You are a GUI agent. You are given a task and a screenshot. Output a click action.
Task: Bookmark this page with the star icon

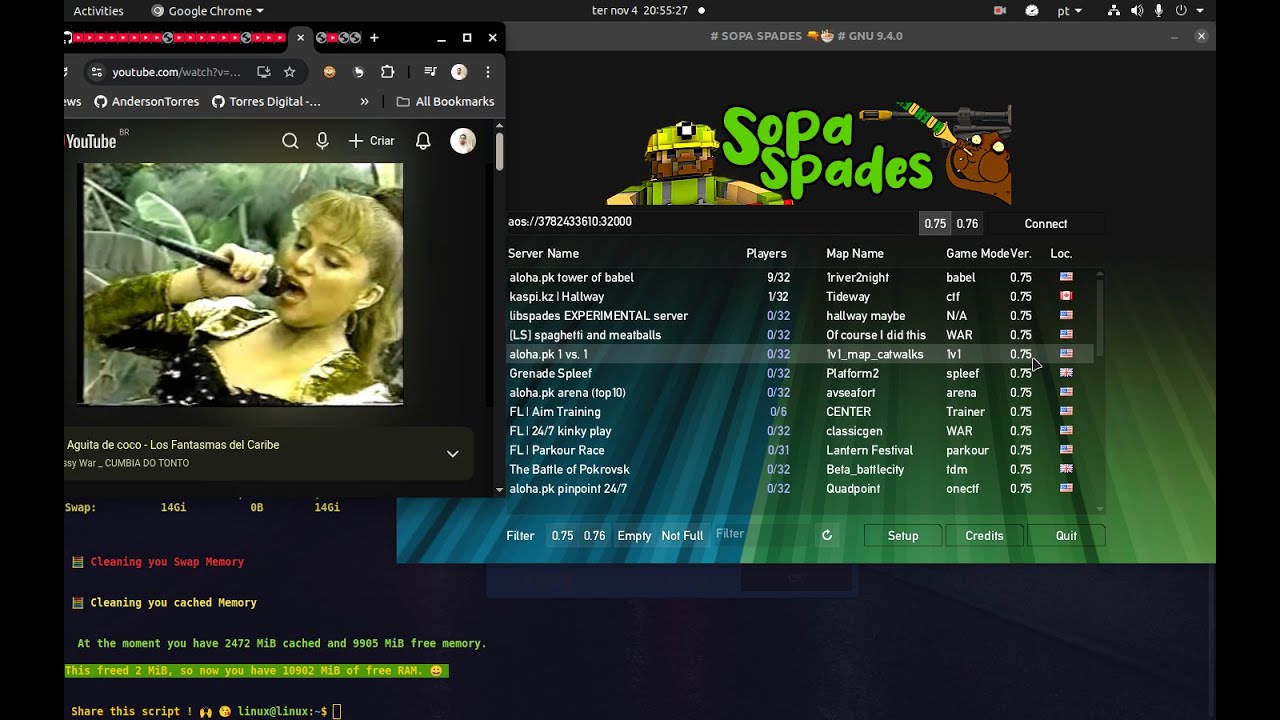290,72
